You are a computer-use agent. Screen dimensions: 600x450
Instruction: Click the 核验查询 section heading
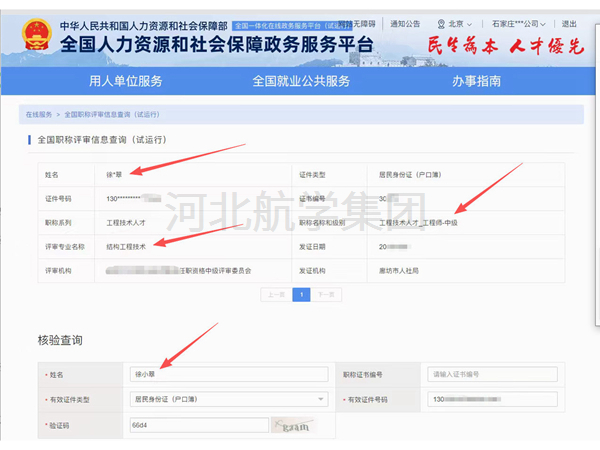coord(60,340)
